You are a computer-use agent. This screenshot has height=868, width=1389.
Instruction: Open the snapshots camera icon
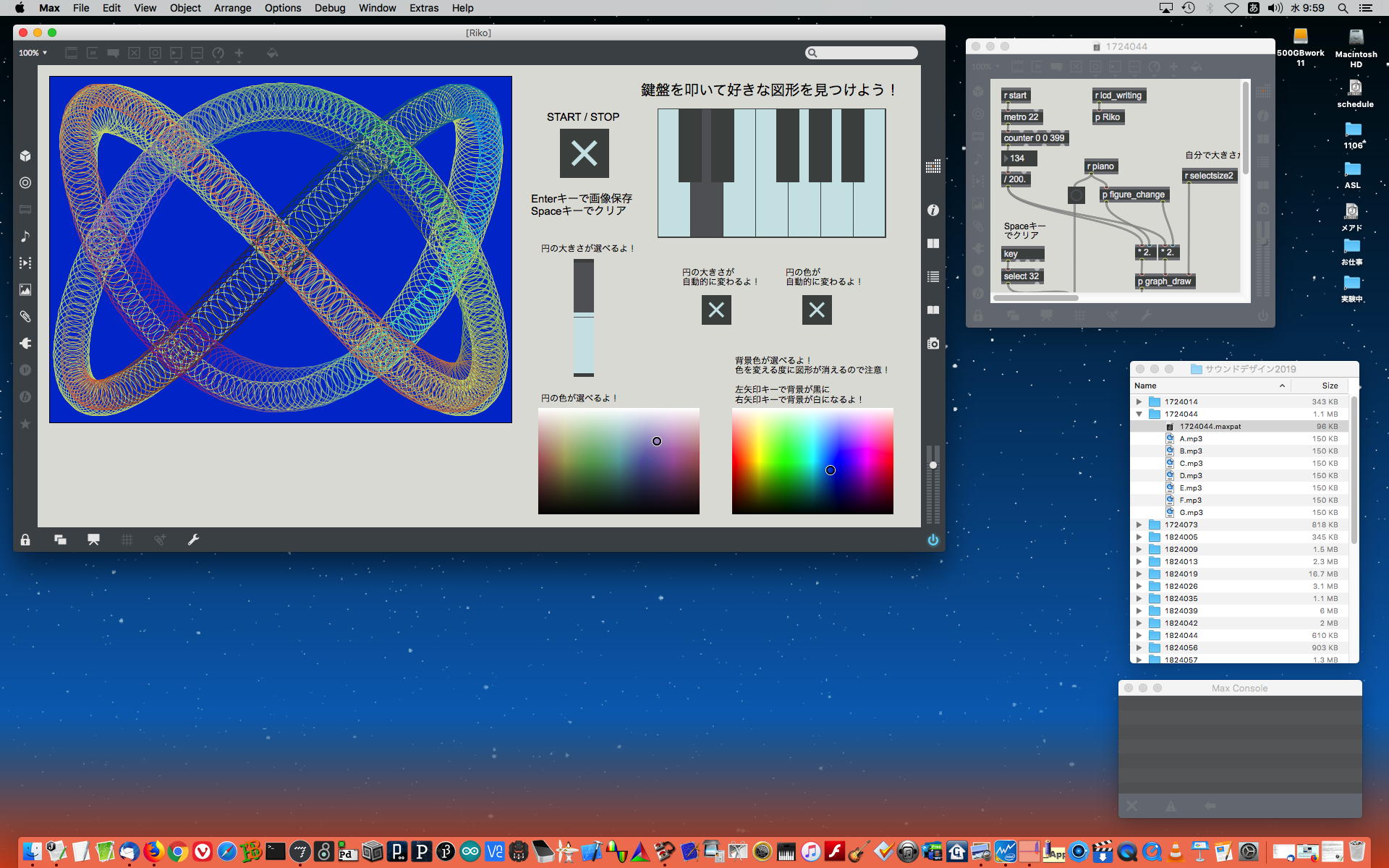point(933,344)
